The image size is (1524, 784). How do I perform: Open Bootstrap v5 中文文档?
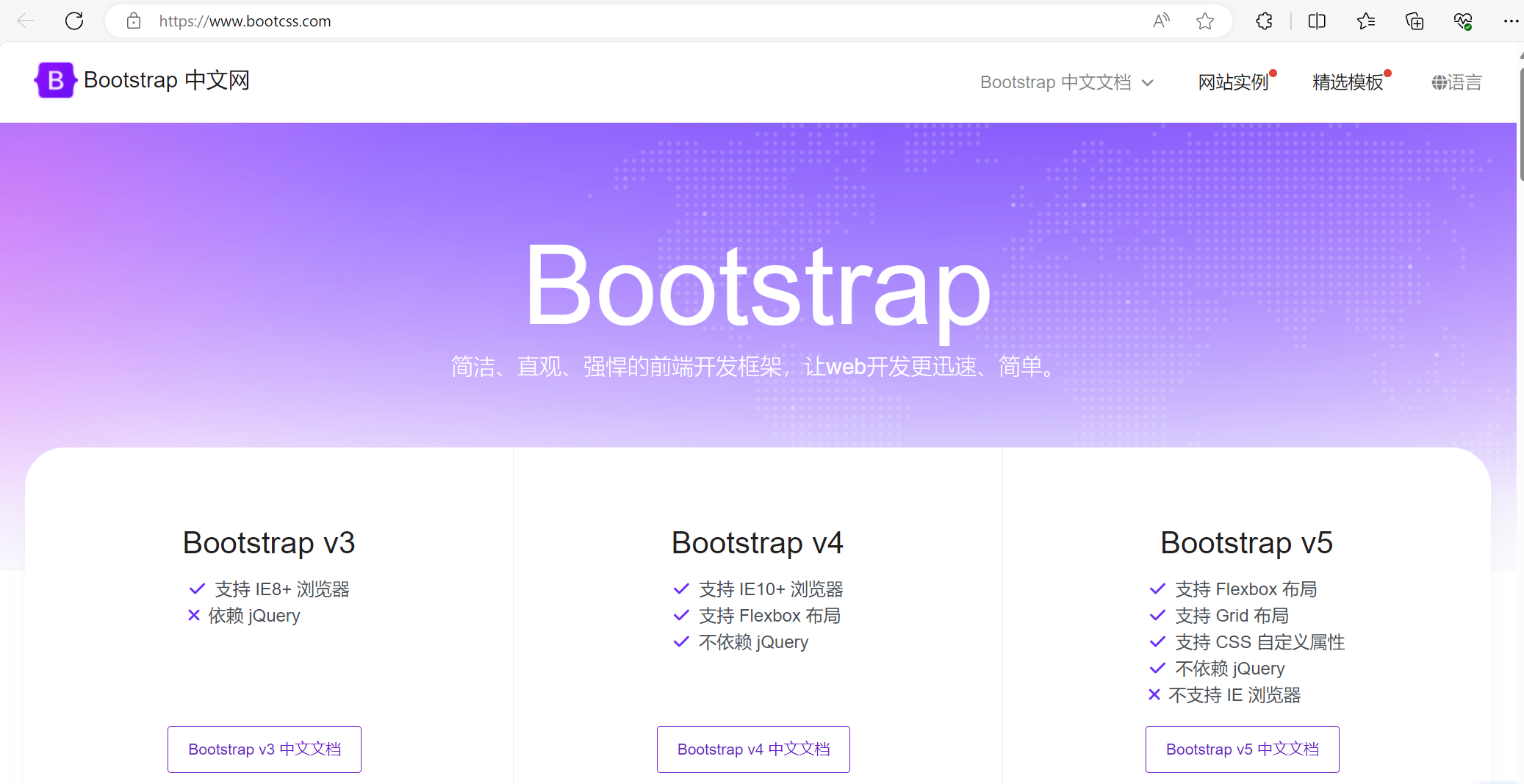[x=1242, y=749]
